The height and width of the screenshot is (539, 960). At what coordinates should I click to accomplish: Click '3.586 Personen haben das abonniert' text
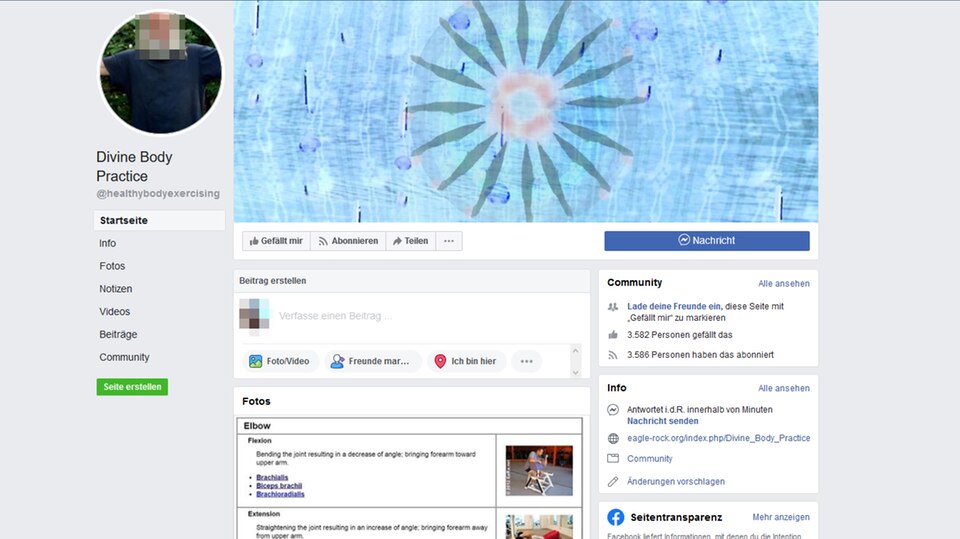click(700, 355)
